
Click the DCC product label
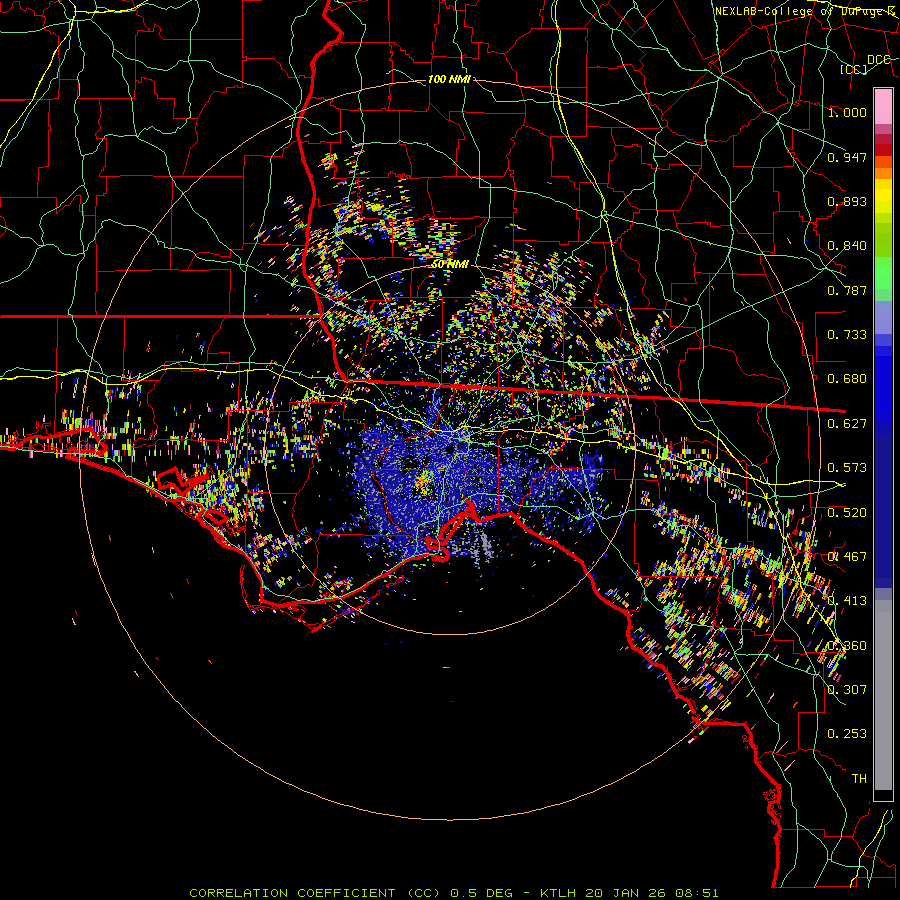879,60
